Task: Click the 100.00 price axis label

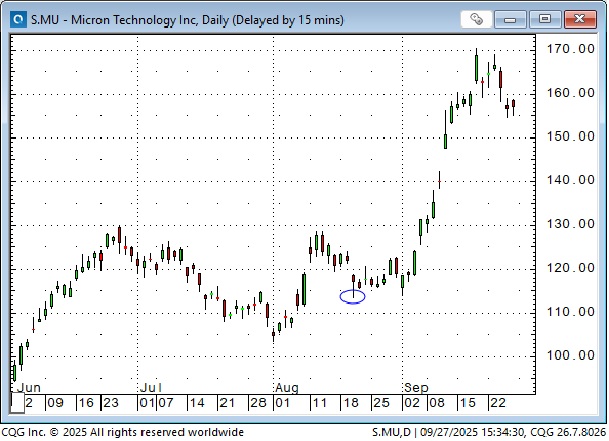Action: tap(569, 356)
